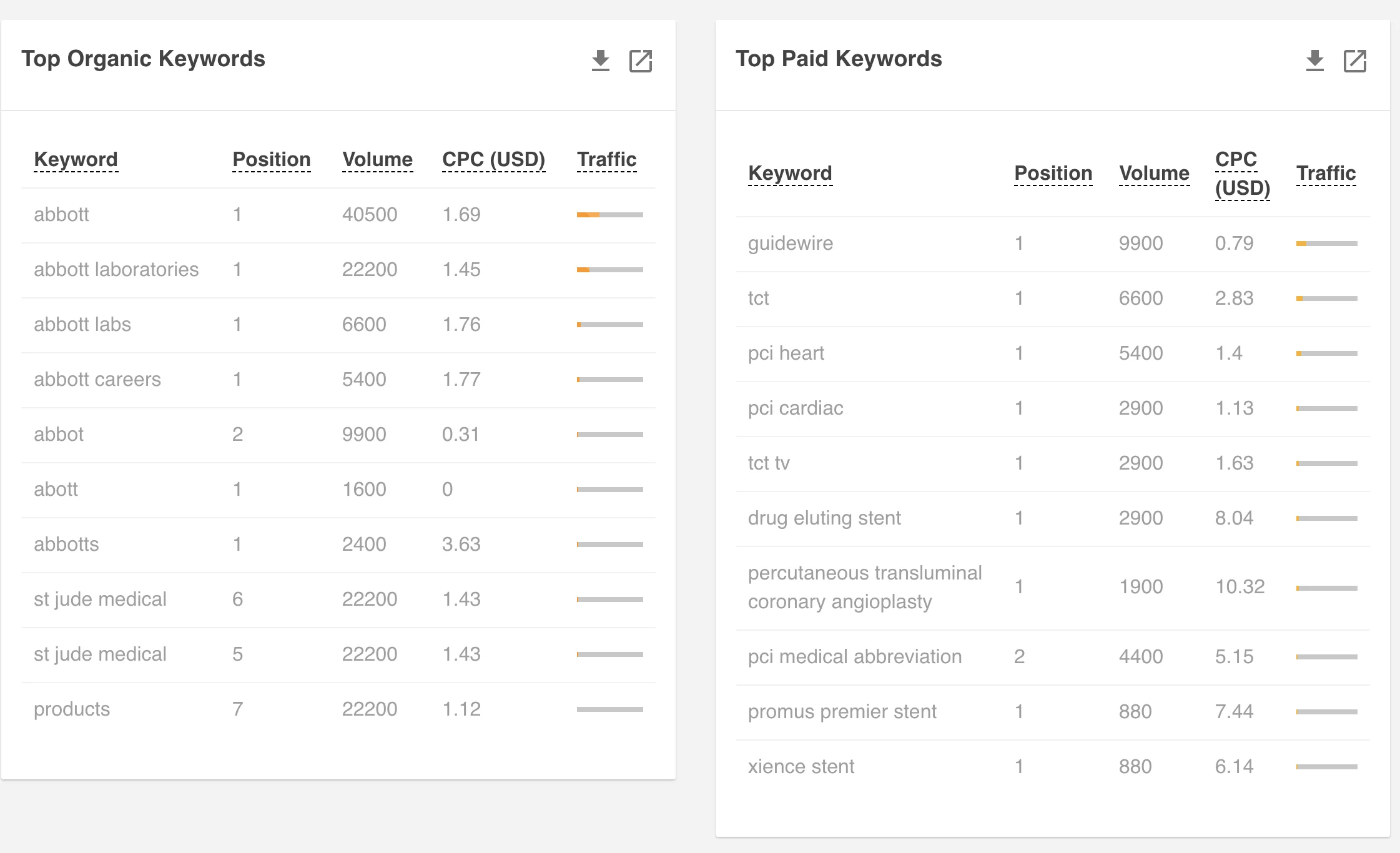This screenshot has width=1400, height=853.
Task: Select the 'abbott labs' keyword
Action: (82, 325)
